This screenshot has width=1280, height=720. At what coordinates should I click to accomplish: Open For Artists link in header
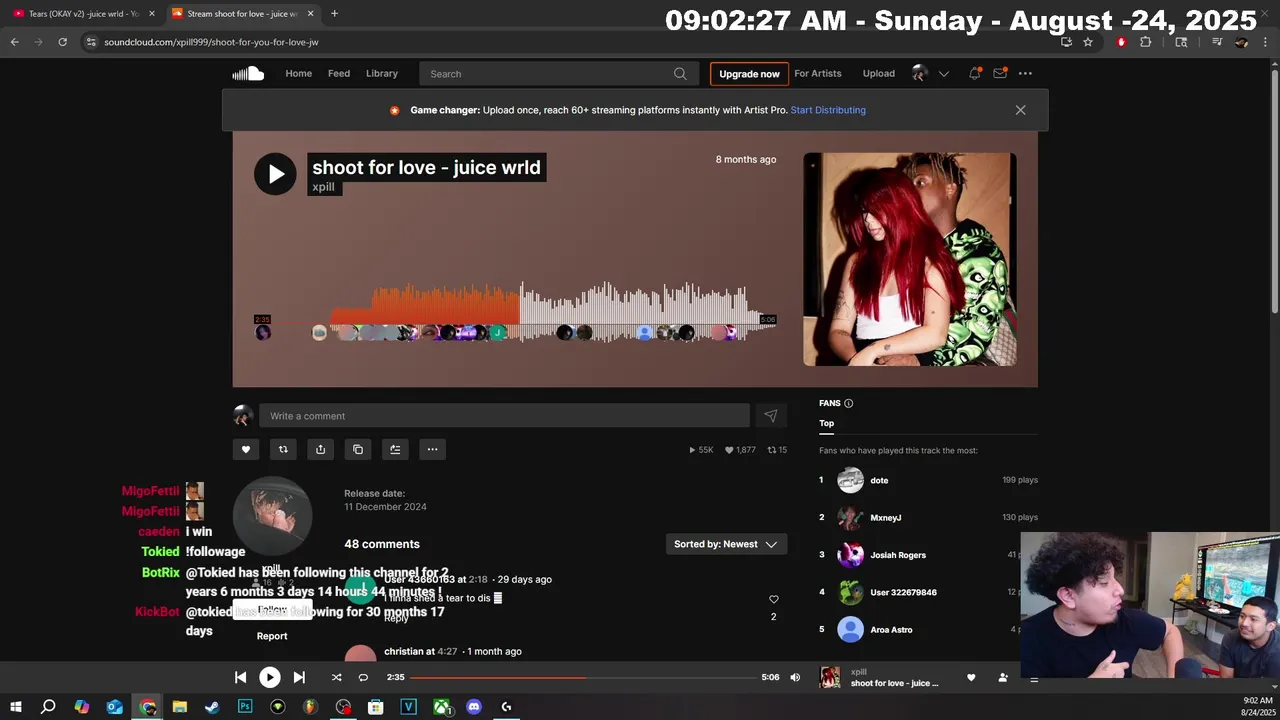[818, 73]
